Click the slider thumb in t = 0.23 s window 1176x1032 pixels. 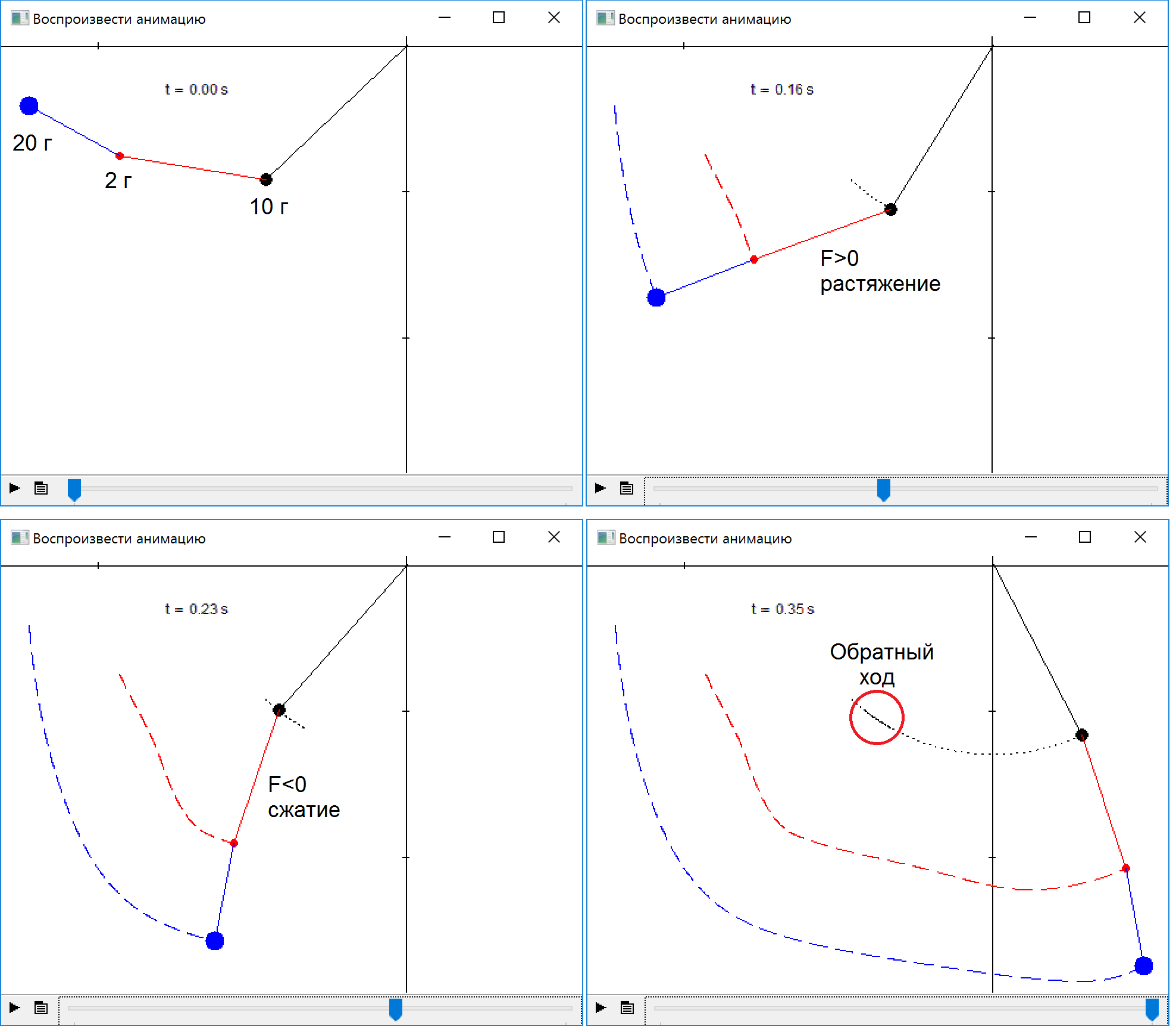[396, 1009]
